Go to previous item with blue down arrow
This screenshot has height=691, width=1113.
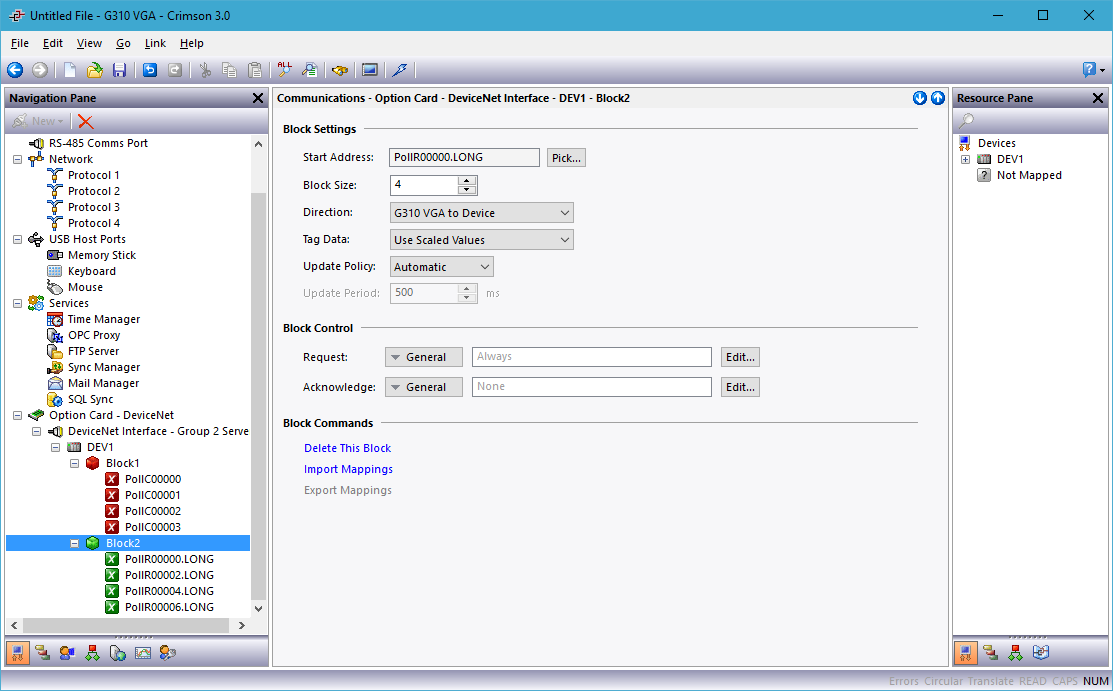pos(920,98)
